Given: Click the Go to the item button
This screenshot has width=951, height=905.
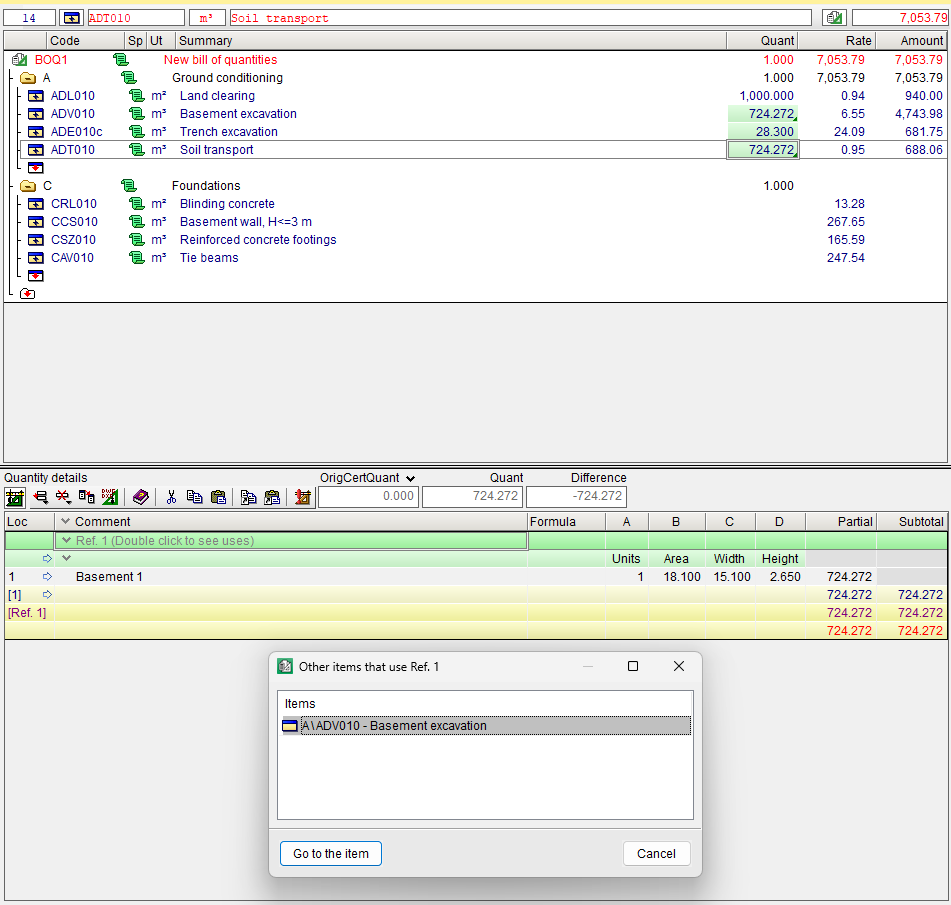Looking at the screenshot, I should 331,853.
